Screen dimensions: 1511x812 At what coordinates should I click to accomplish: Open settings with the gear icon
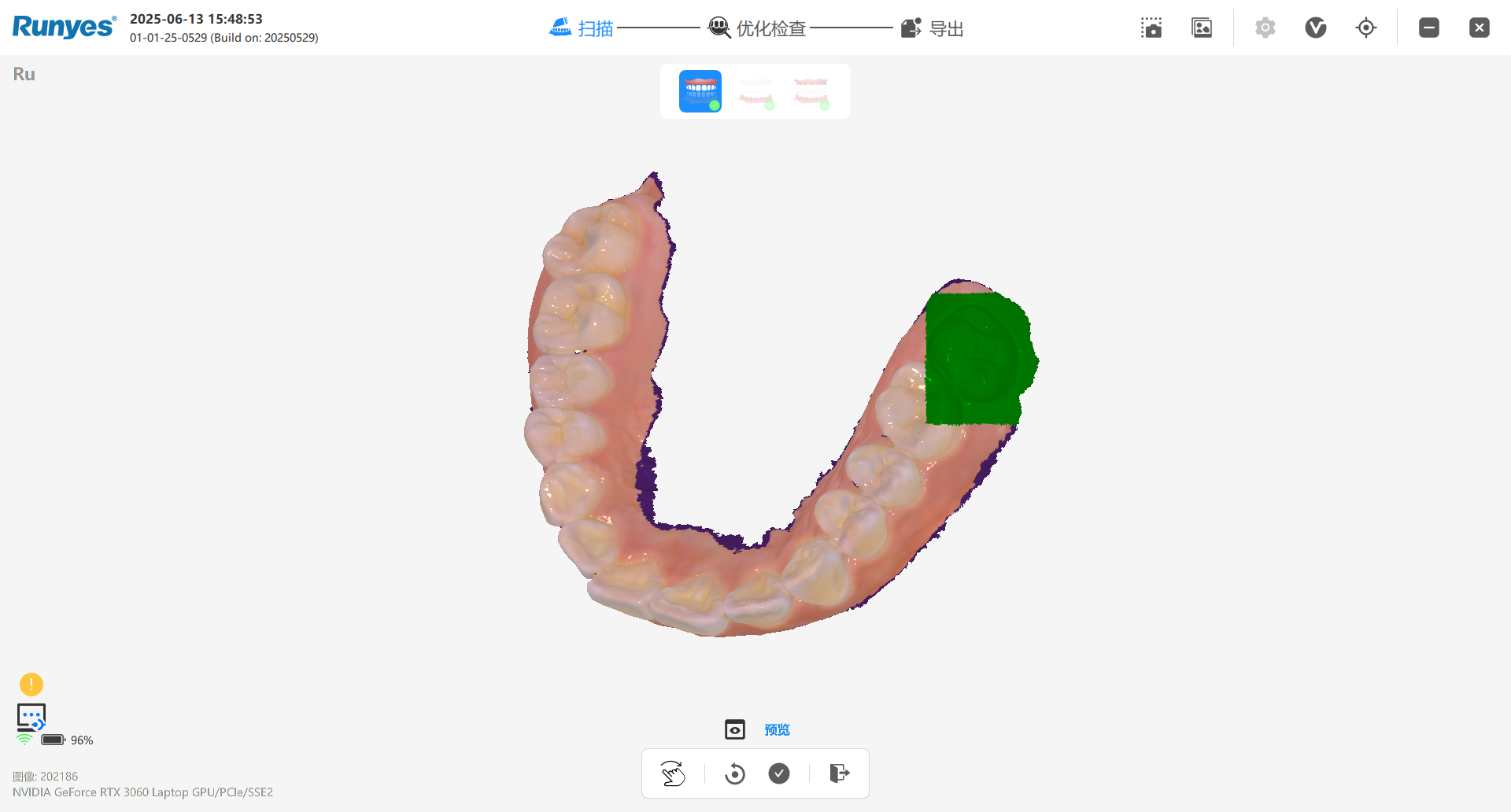point(1265,28)
